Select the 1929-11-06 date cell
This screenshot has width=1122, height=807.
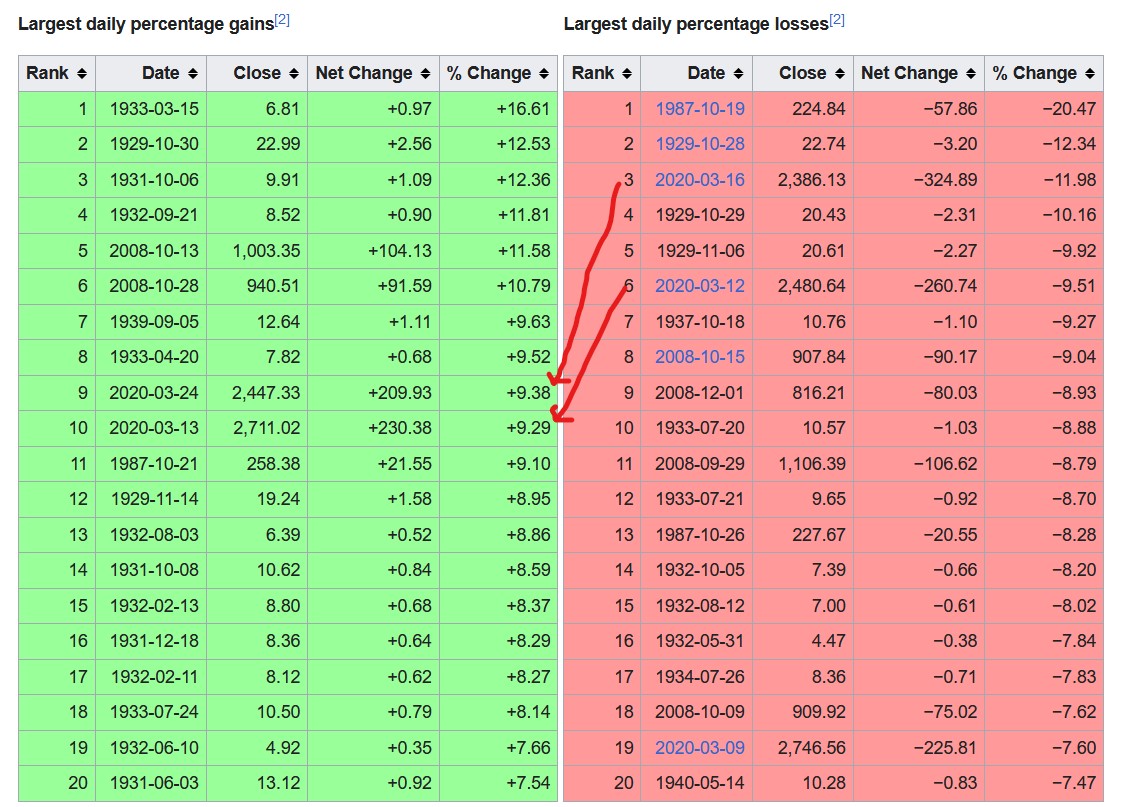click(x=696, y=250)
